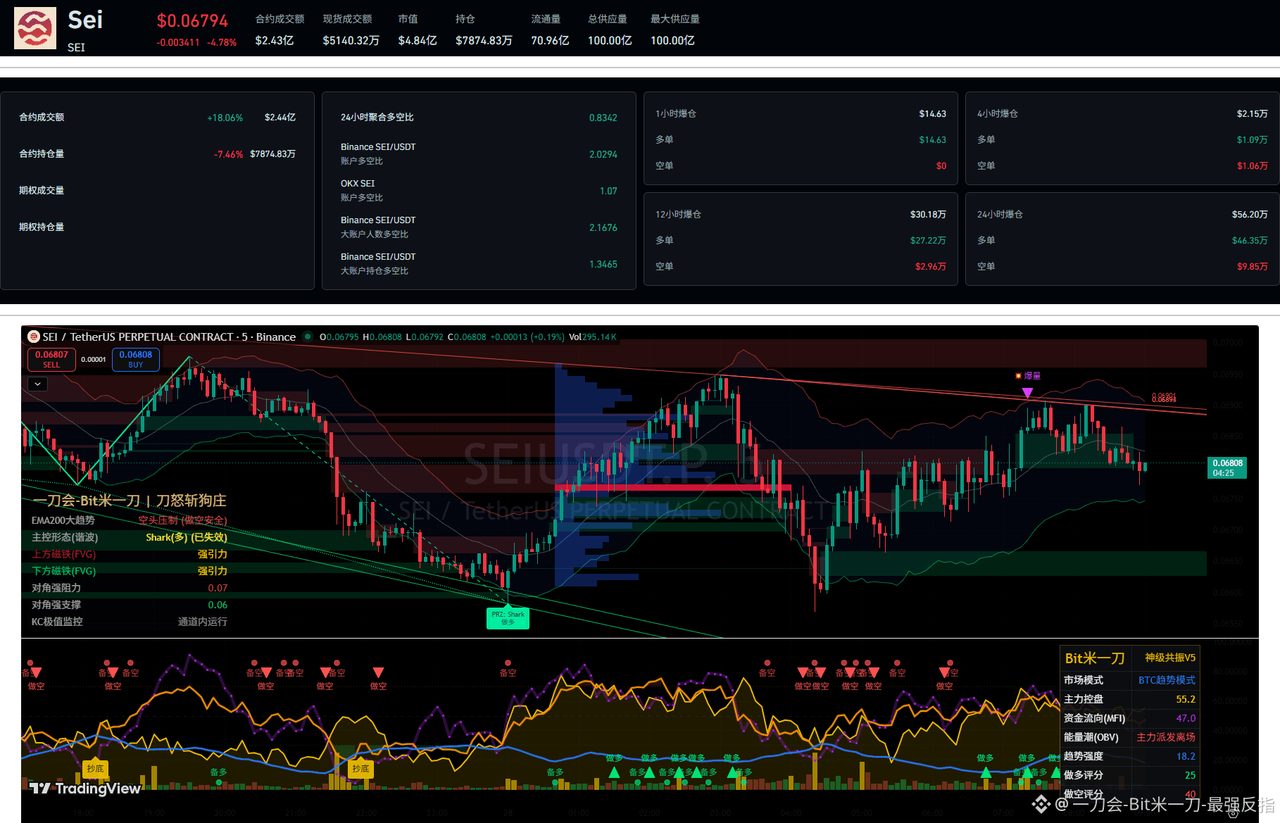Click the 现货成交额 $5140.32万 stat
Viewport: 1280px width, 823px height.
351,30
